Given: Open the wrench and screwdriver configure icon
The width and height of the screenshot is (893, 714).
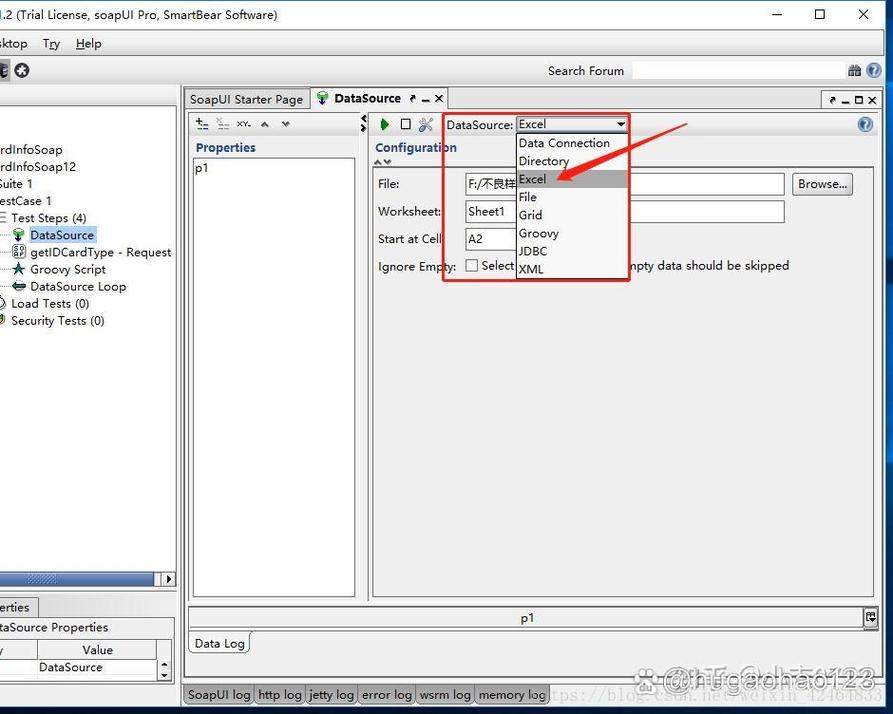Looking at the screenshot, I should [426, 124].
